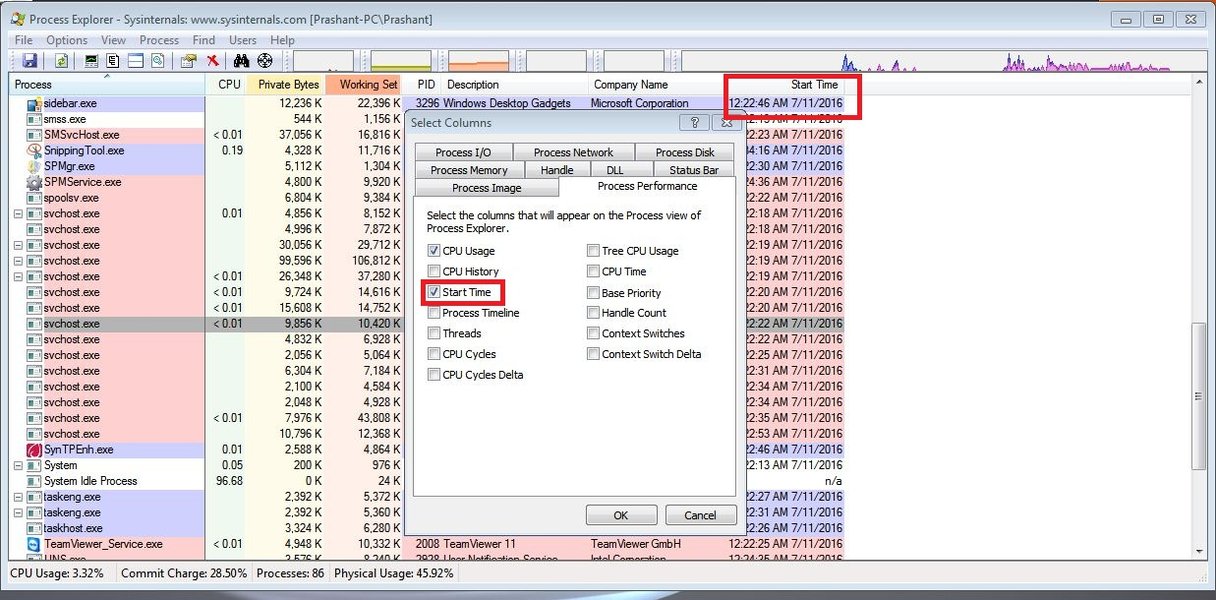Click the SPMService.exe gear icon
Screen dimensions: 1216x600
coord(35,182)
